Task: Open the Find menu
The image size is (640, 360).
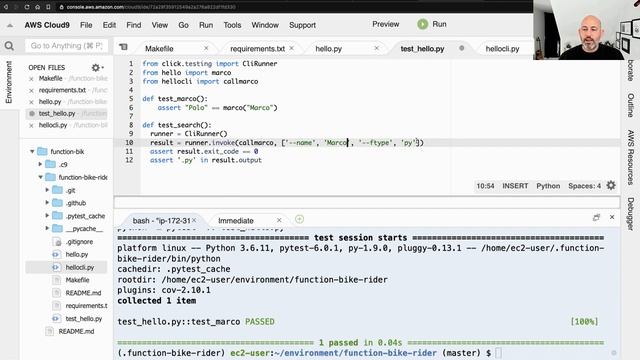Action: pyautogui.click(x=133, y=25)
